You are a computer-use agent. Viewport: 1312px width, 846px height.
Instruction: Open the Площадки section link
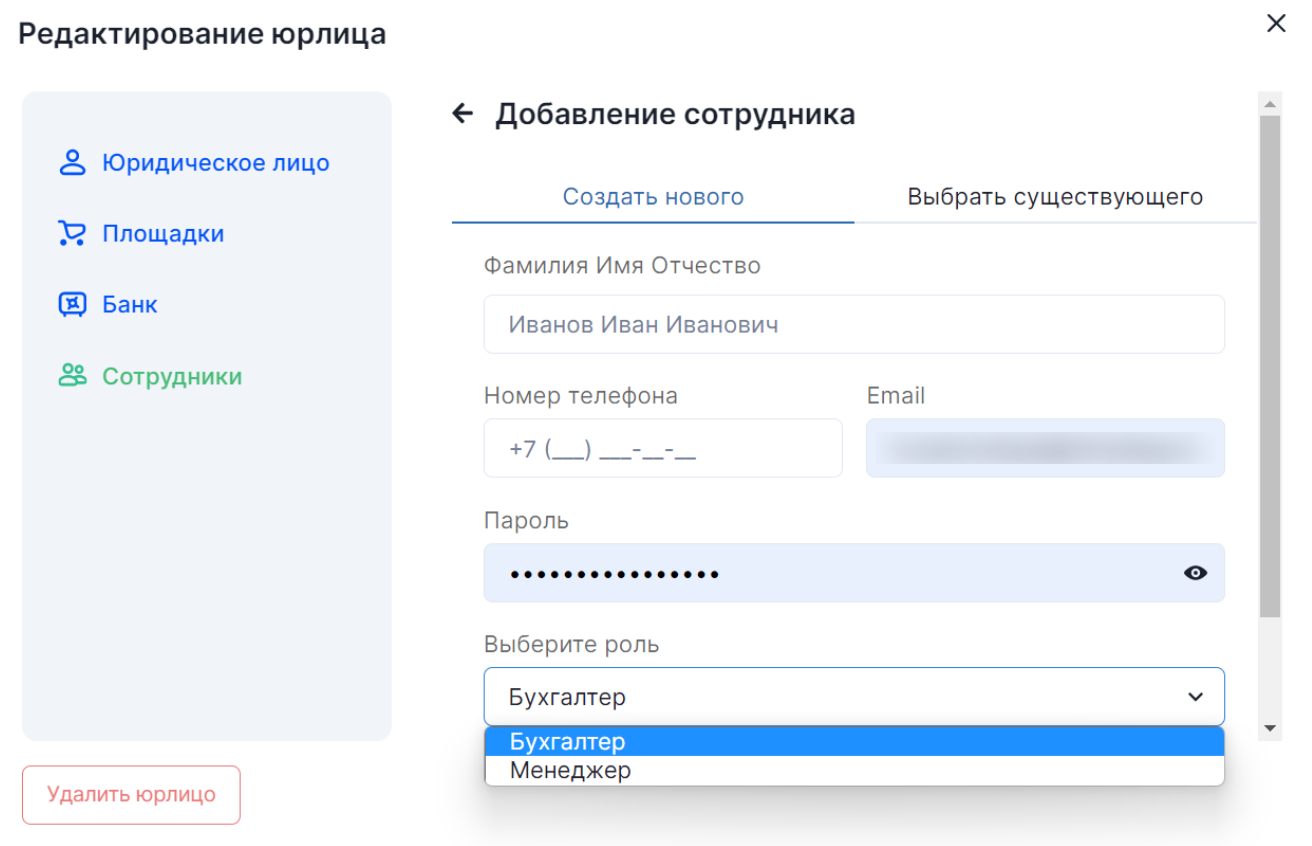coord(163,234)
